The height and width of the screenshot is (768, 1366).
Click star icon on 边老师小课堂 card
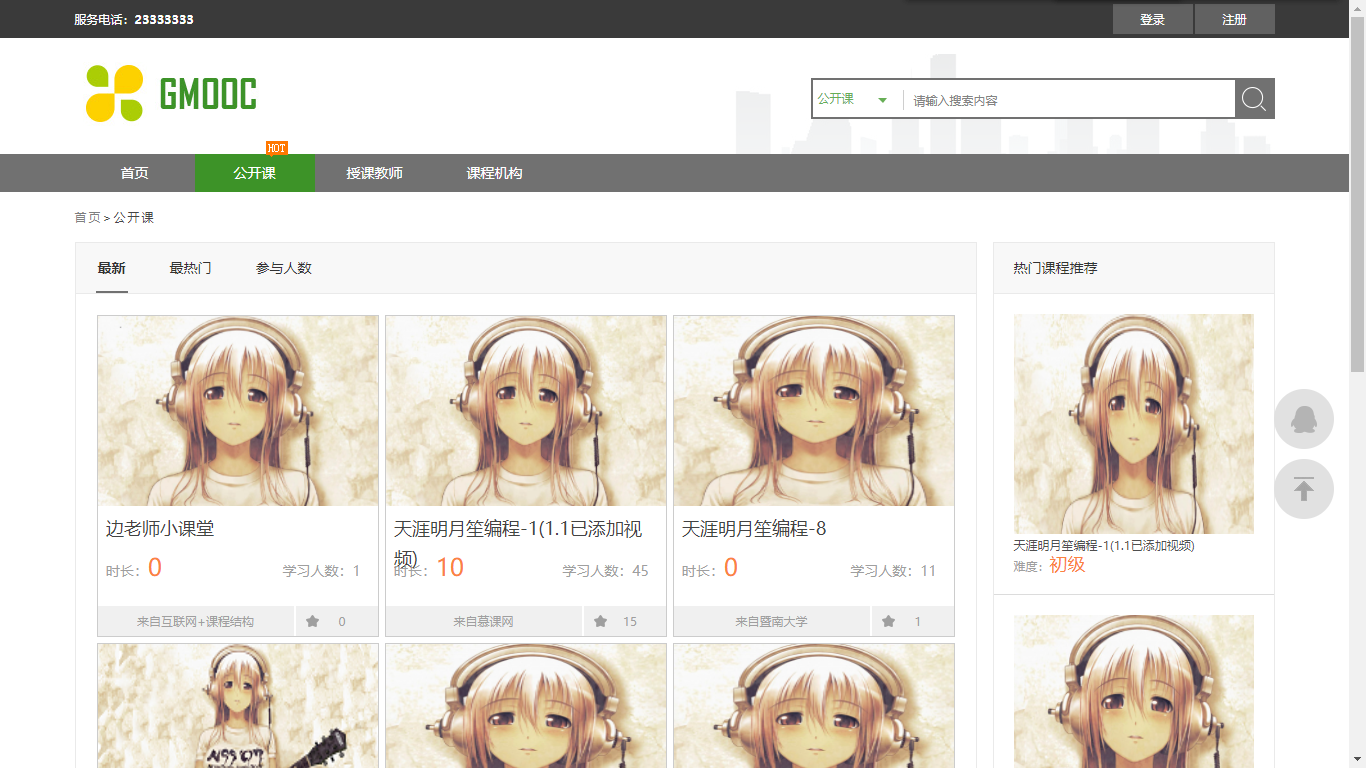pos(313,621)
